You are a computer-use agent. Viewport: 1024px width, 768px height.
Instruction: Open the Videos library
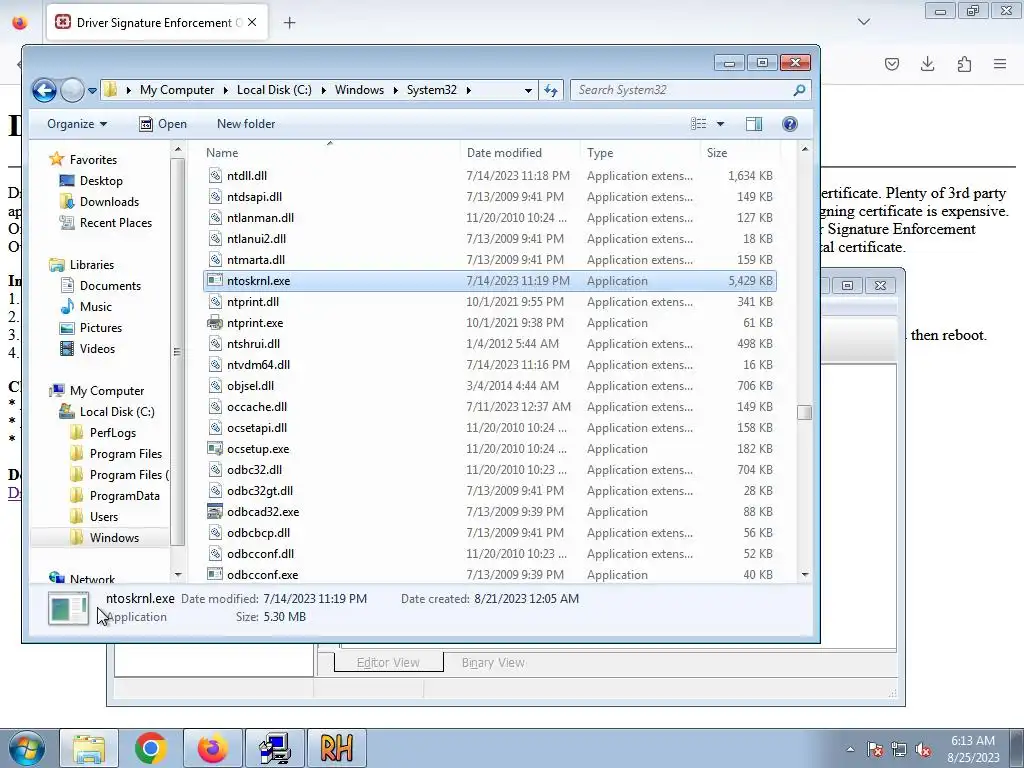point(97,348)
